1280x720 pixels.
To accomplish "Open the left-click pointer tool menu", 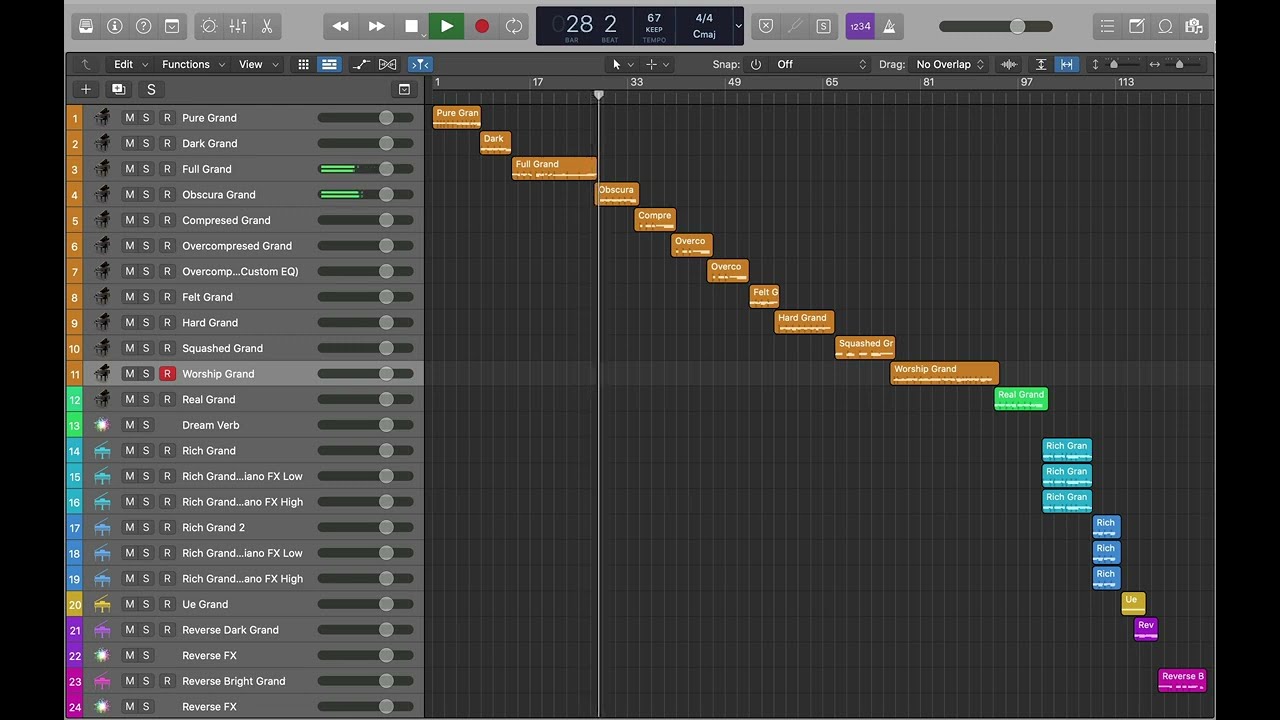I will (x=622, y=64).
